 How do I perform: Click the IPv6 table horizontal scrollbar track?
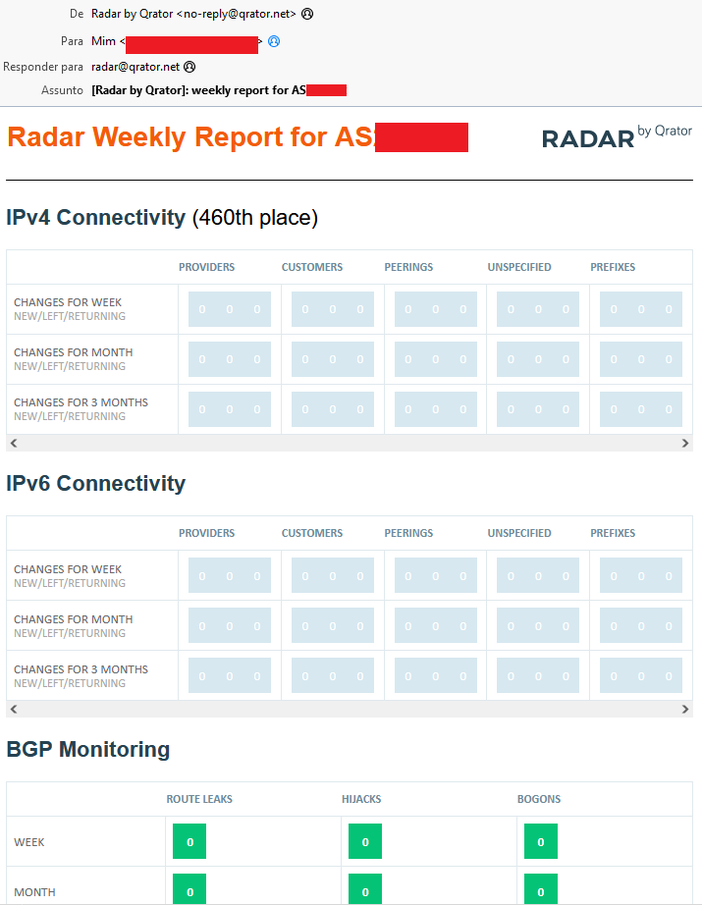coord(349,709)
